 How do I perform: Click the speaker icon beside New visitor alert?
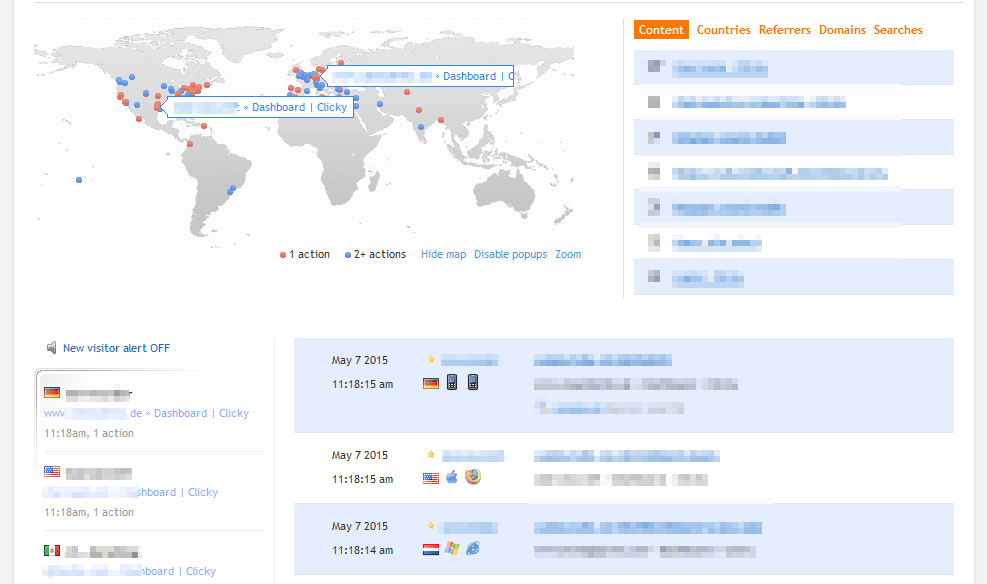[51, 348]
